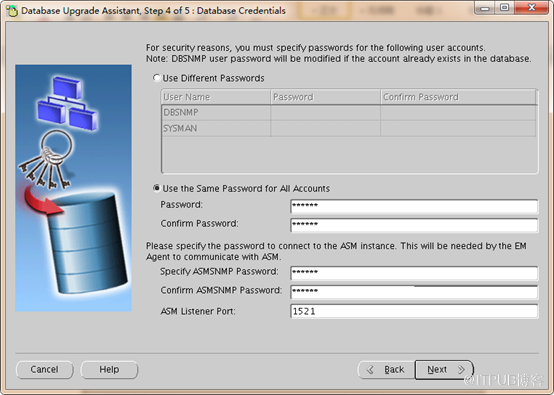Click the ASM Listener Port field
Viewport: 554px width, 395px height.
pos(414,311)
